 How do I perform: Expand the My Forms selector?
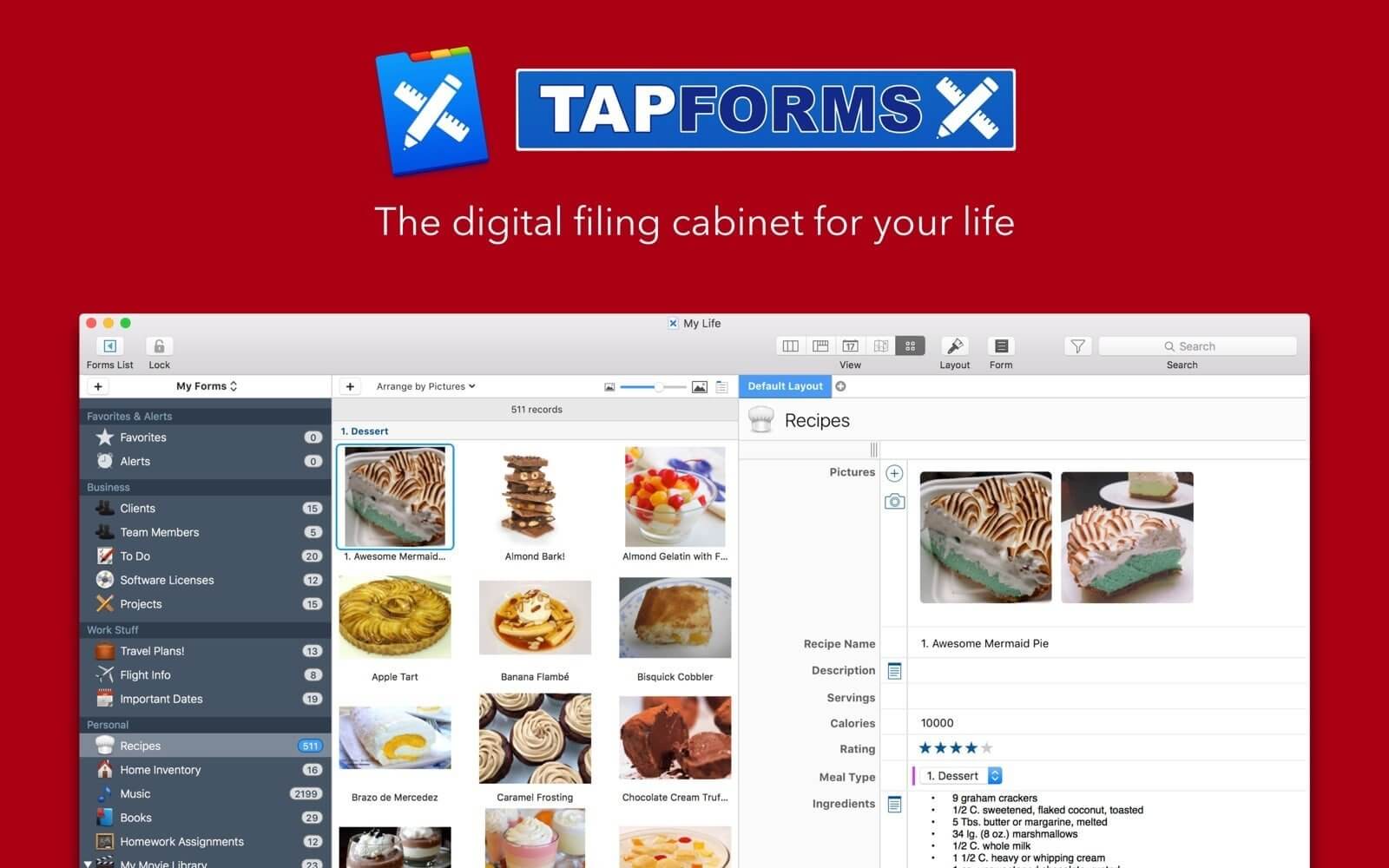pyautogui.click(x=206, y=386)
